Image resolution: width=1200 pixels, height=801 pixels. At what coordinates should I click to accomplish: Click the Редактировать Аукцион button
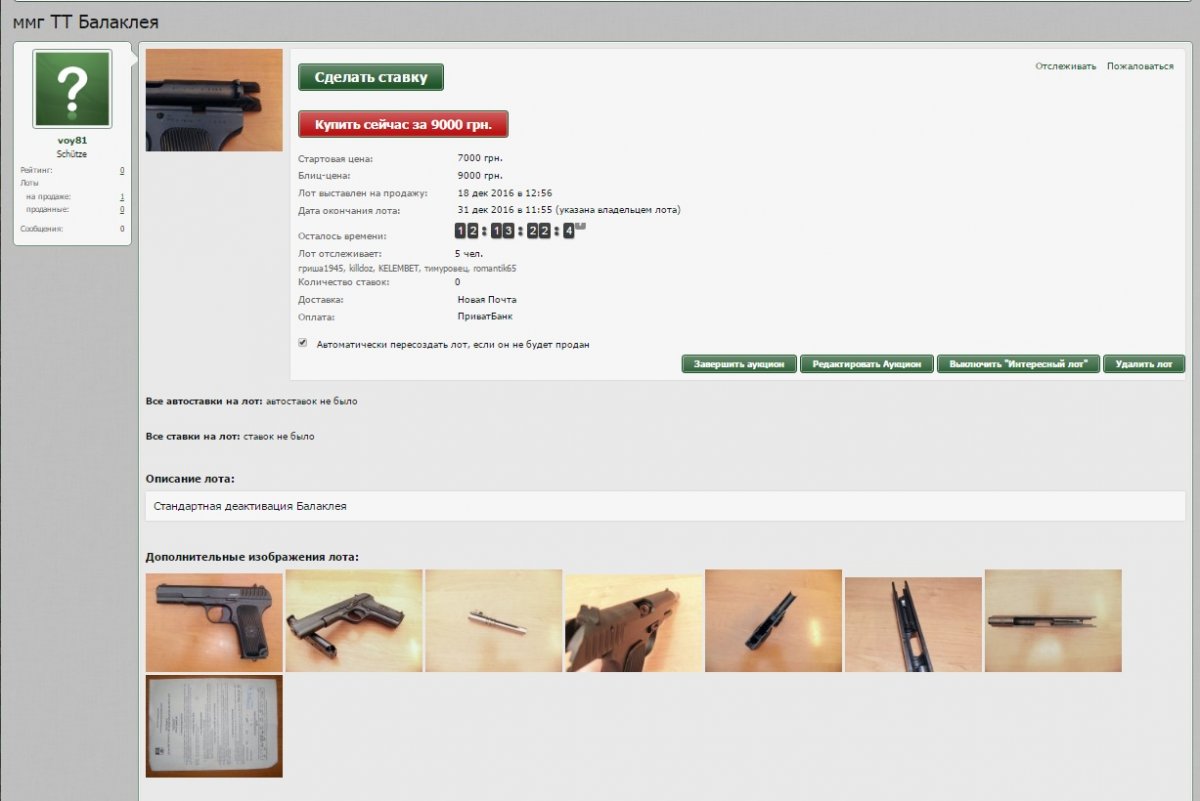[x=867, y=364]
